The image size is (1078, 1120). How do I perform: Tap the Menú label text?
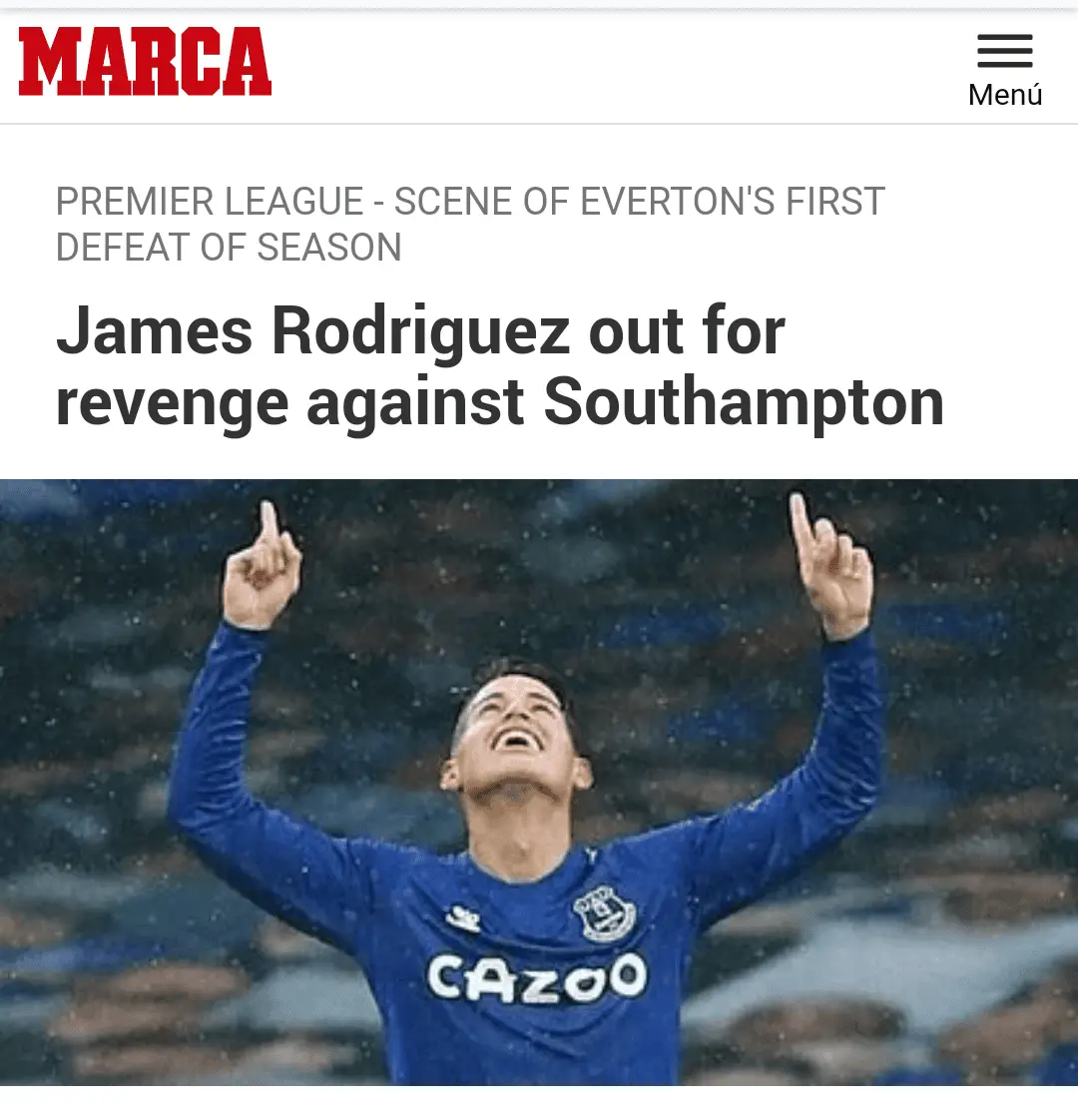(1005, 95)
